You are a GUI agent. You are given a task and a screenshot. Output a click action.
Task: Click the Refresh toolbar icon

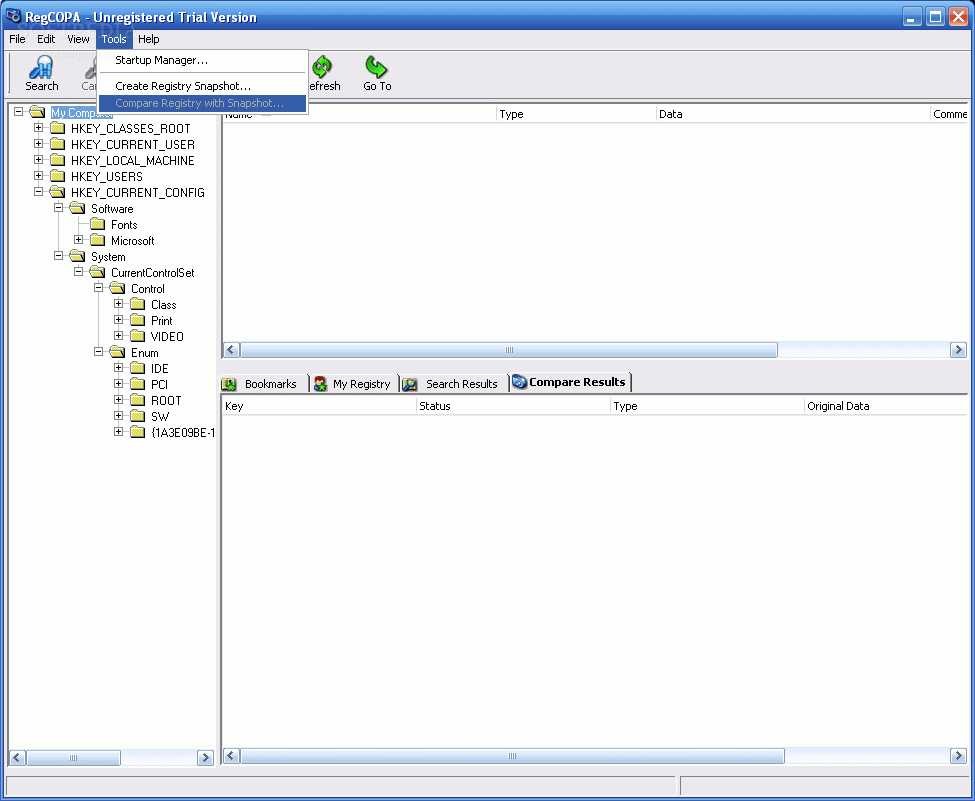click(323, 67)
